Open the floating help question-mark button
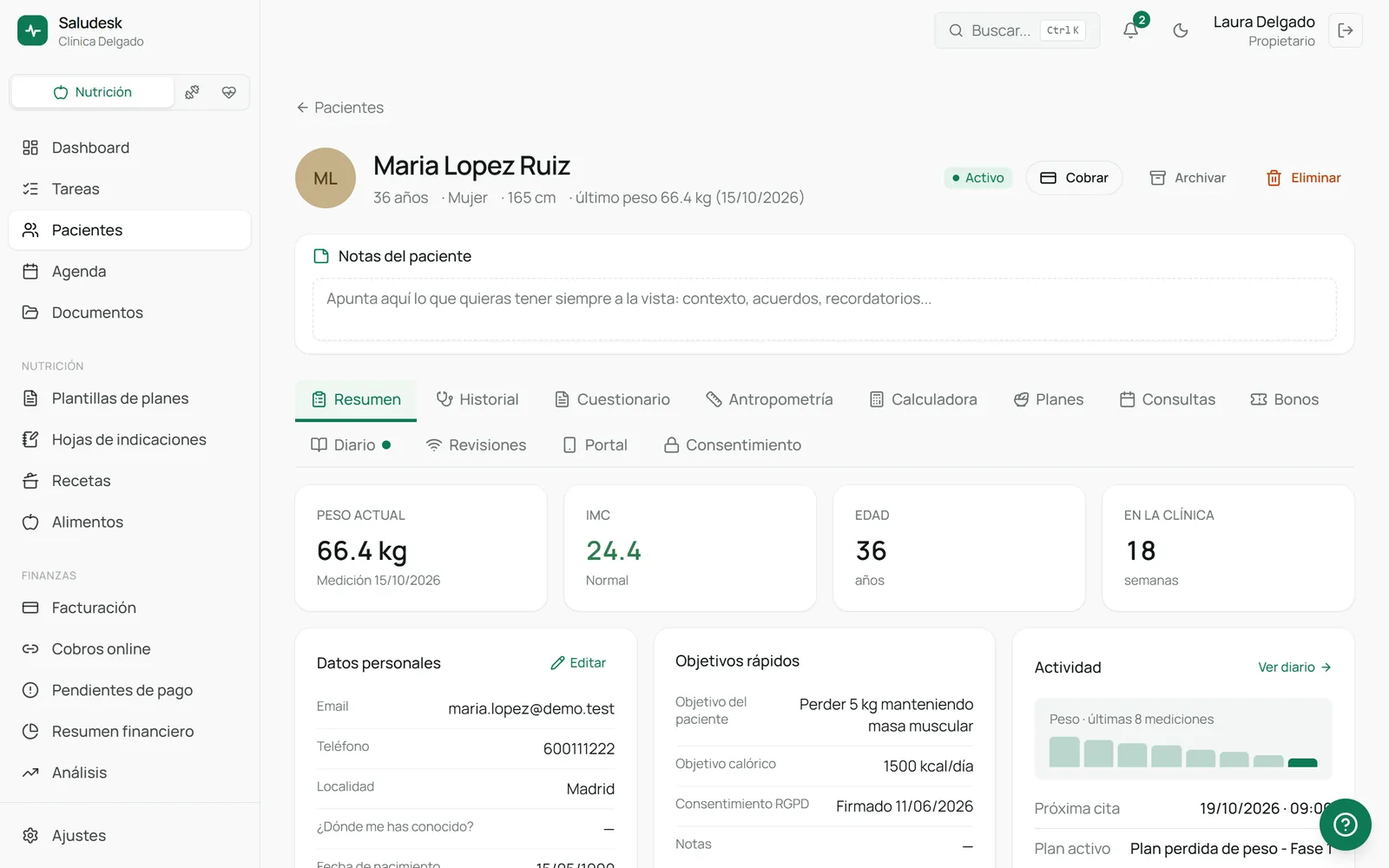This screenshot has height=868, width=1389. point(1345,824)
